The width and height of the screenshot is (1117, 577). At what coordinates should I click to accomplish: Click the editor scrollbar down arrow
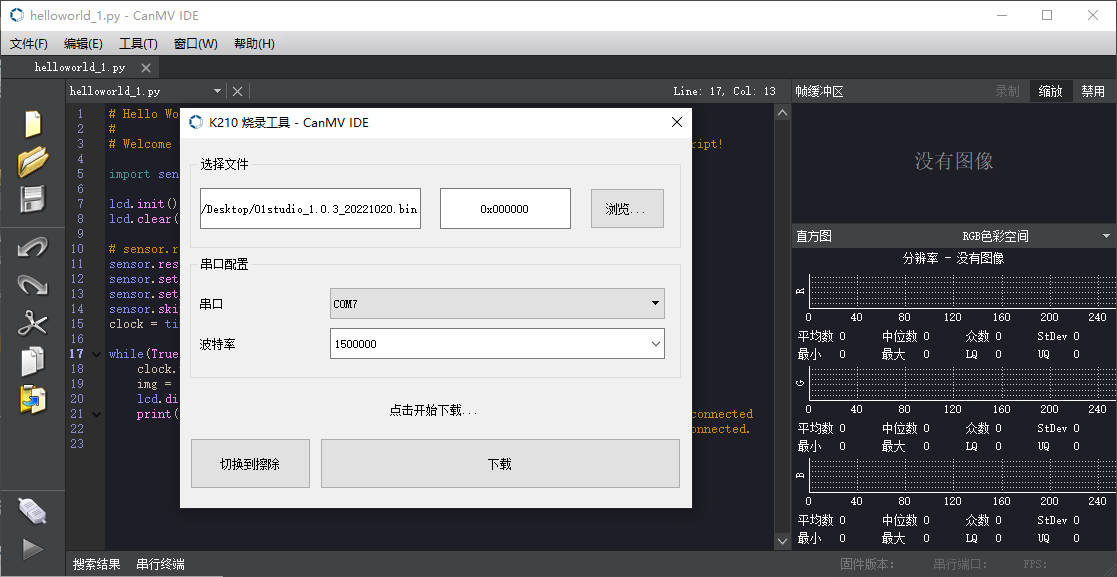tap(782, 541)
